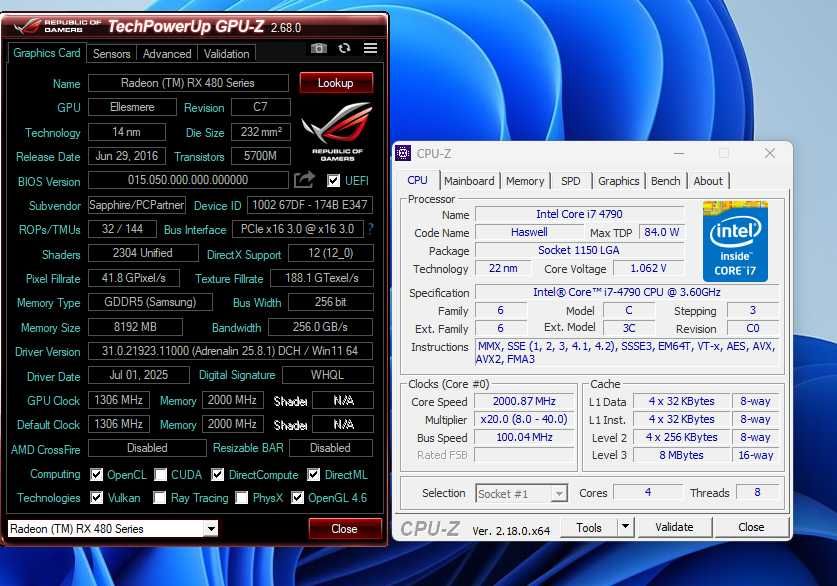Click the Device ID value 1002 67DF
This screenshot has width=837, height=586.
coord(310,205)
